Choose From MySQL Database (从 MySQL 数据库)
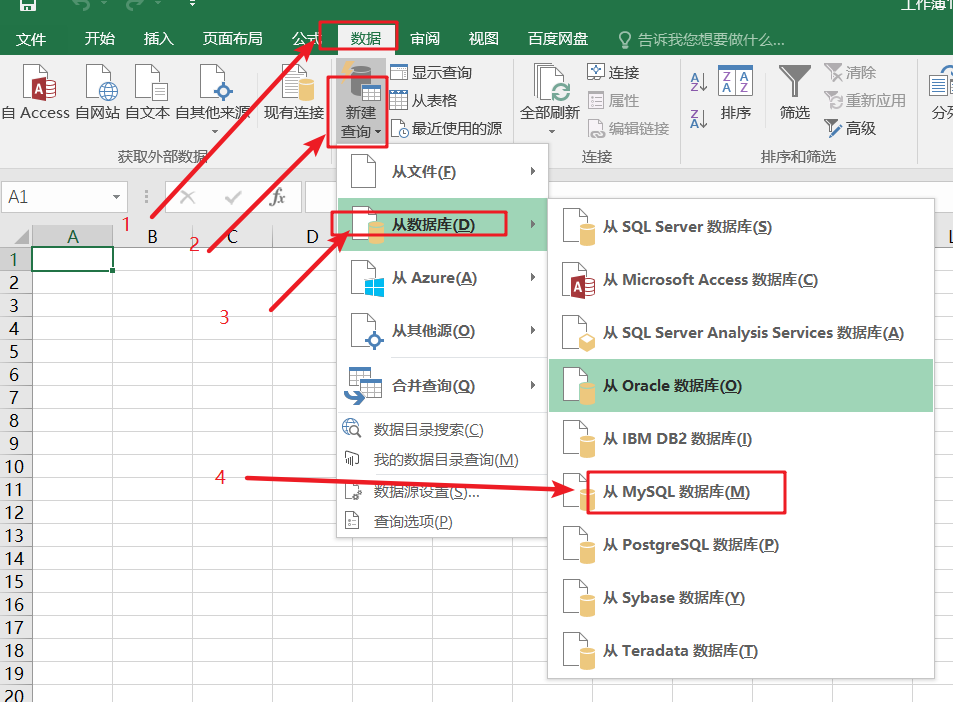 click(x=741, y=492)
